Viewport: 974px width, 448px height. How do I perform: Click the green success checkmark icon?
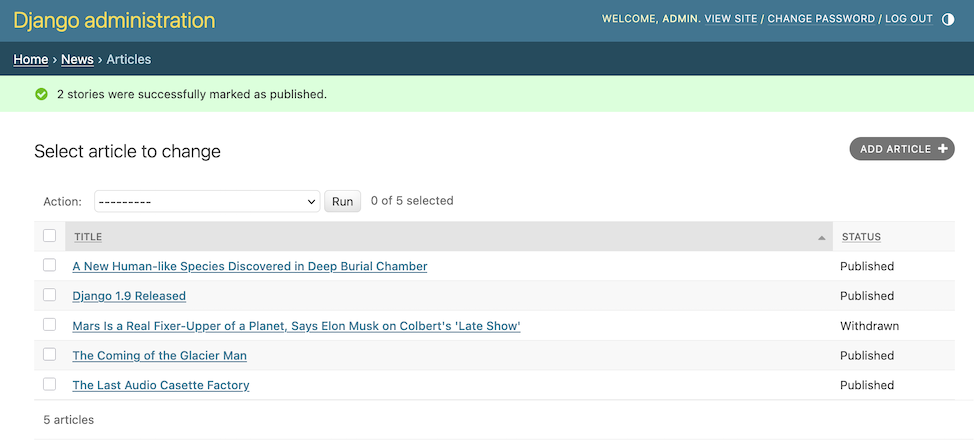point(42,94)
